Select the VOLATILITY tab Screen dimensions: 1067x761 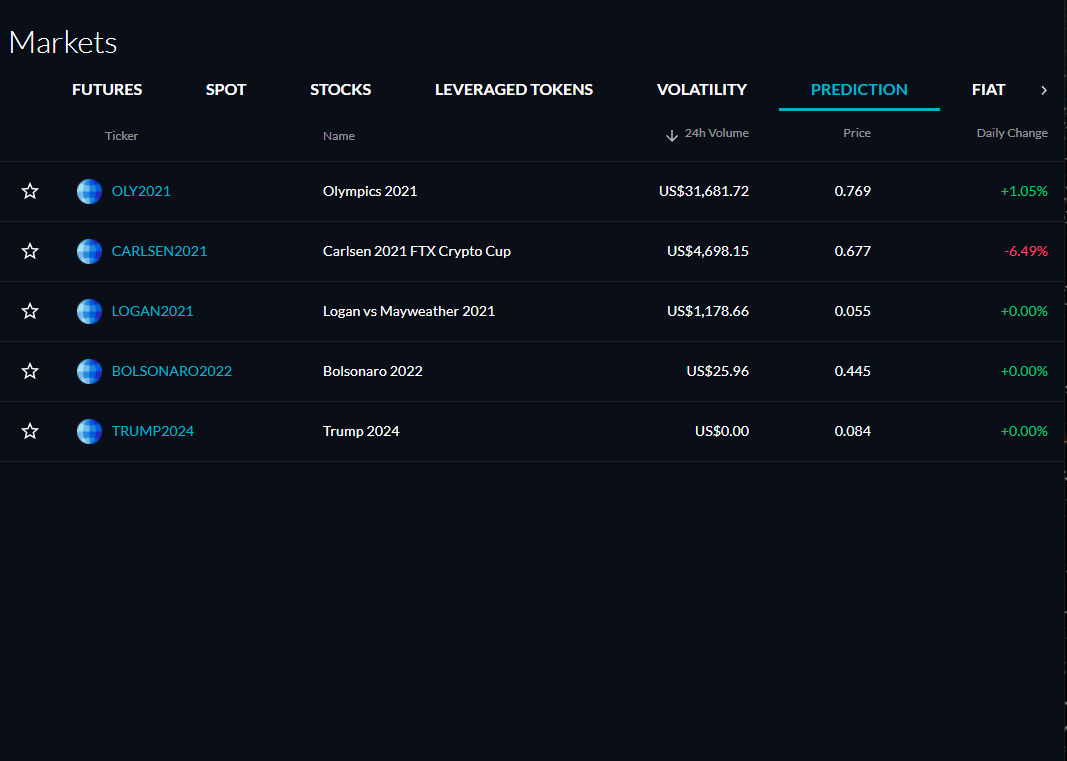pos(702,89)
